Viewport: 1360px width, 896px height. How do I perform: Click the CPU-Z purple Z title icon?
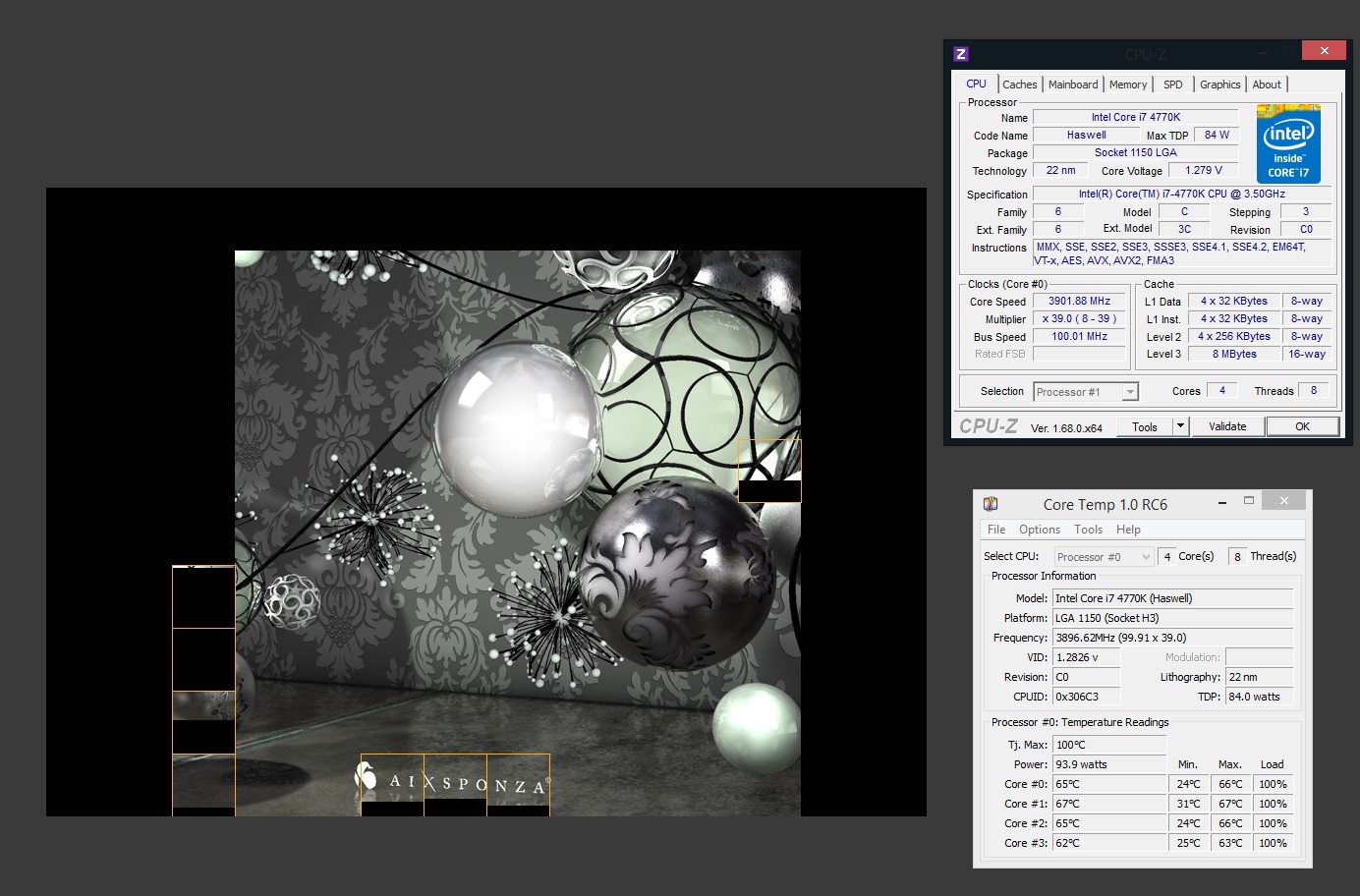coord(961,54)
